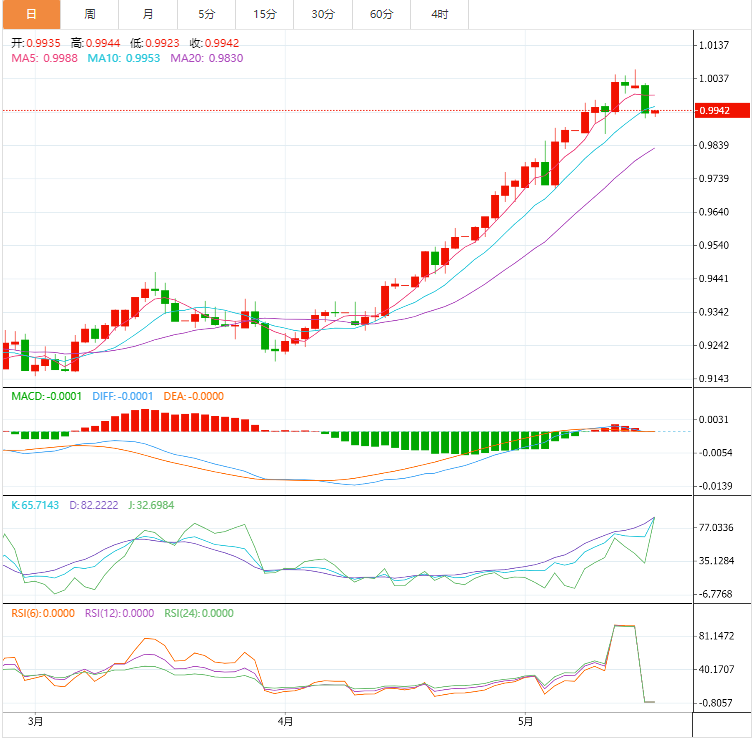Select the 周 weekly chart tab
The width and height of the screenshot is (754, 748).
pos(90,14)
